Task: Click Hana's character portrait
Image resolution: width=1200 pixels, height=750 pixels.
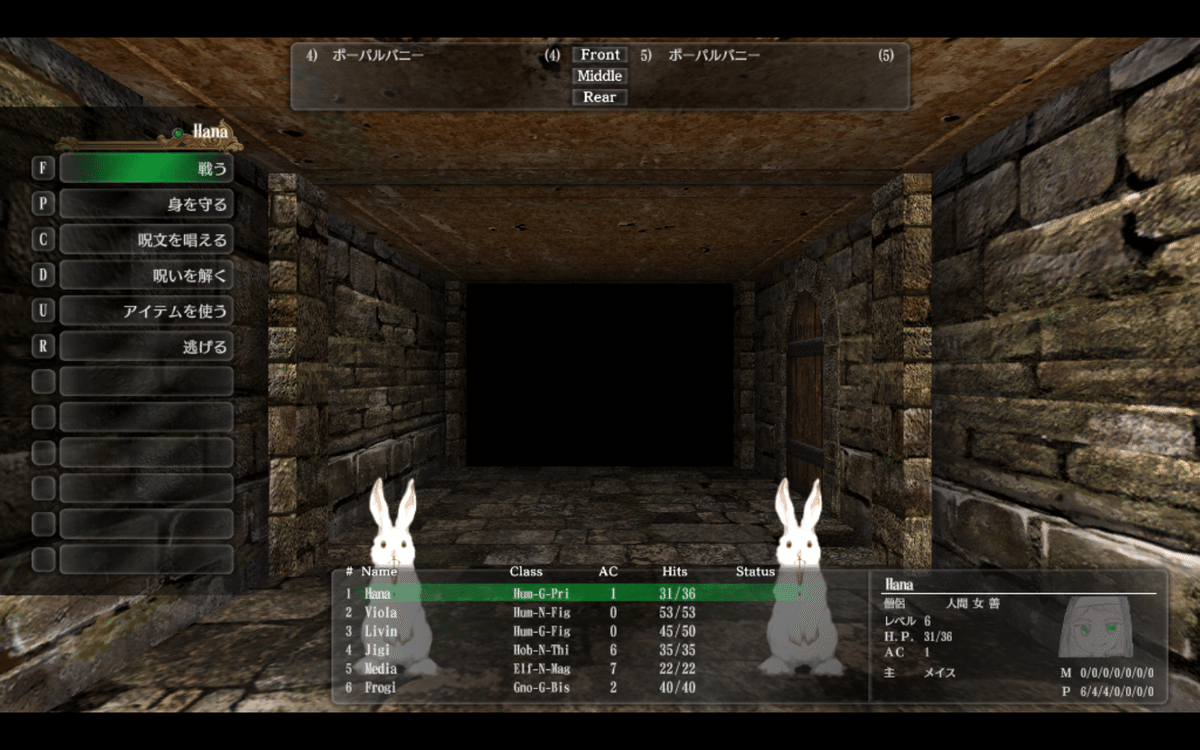Action: pyautogui.click(x=1095, y=627)
